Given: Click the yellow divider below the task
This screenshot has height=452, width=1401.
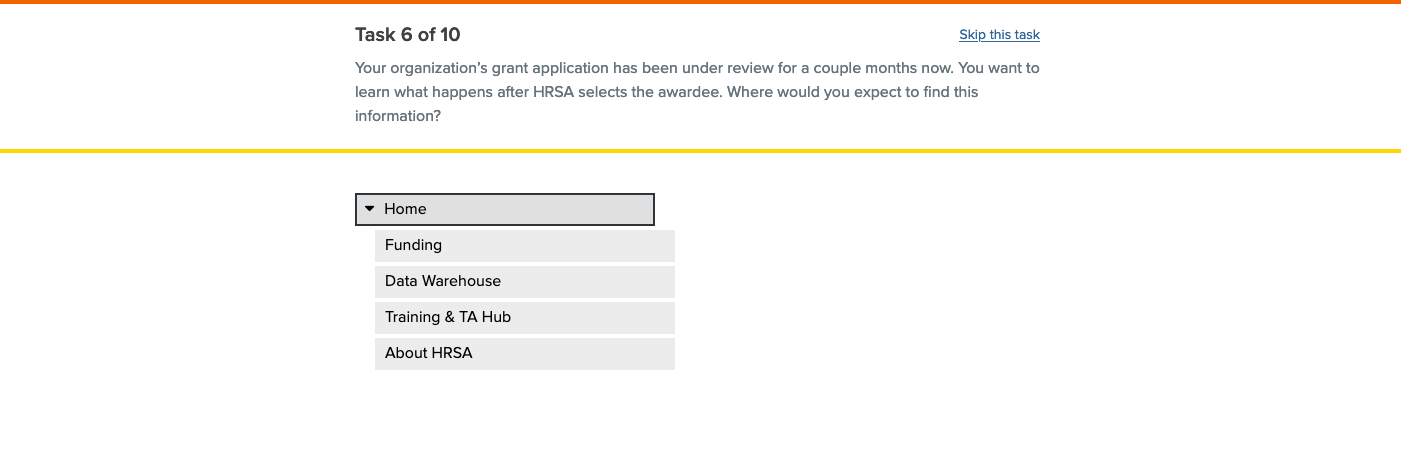Looking at the screenshot, I should (x=700, y=151).
